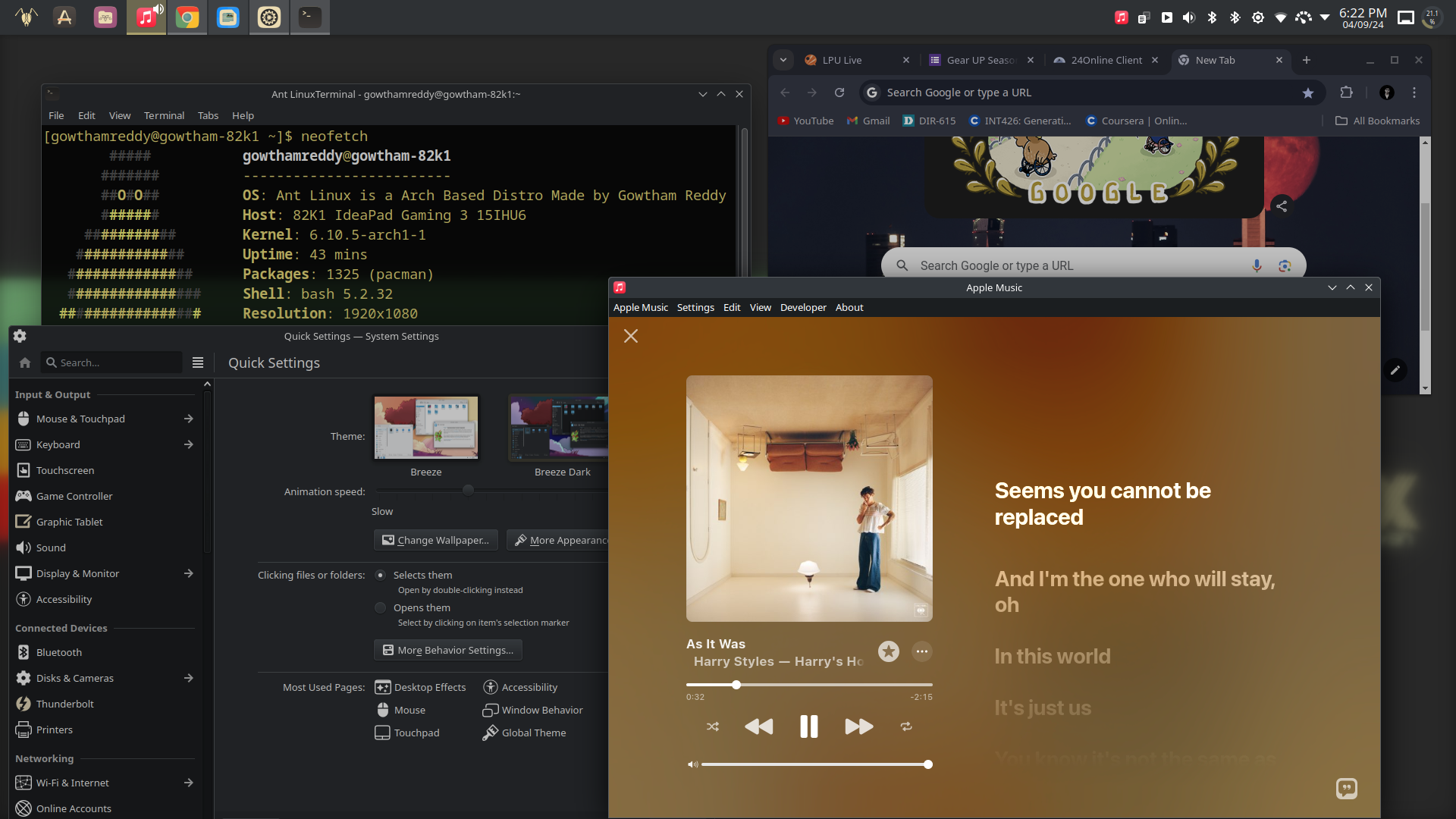
Task: Choose 'Selects them' radio option
Action: pos(381,575)
